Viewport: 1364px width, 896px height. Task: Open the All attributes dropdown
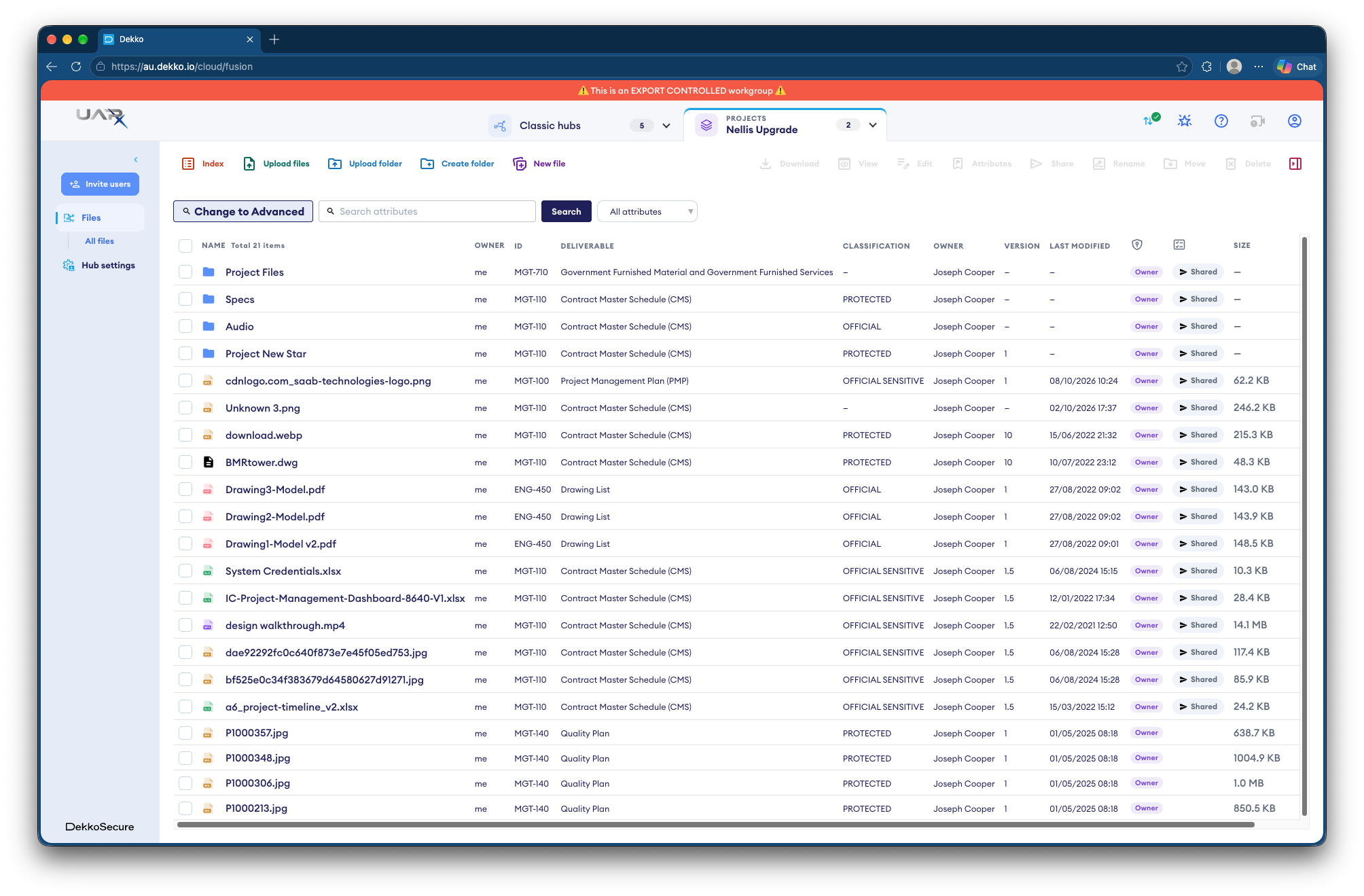click(647, 211)
